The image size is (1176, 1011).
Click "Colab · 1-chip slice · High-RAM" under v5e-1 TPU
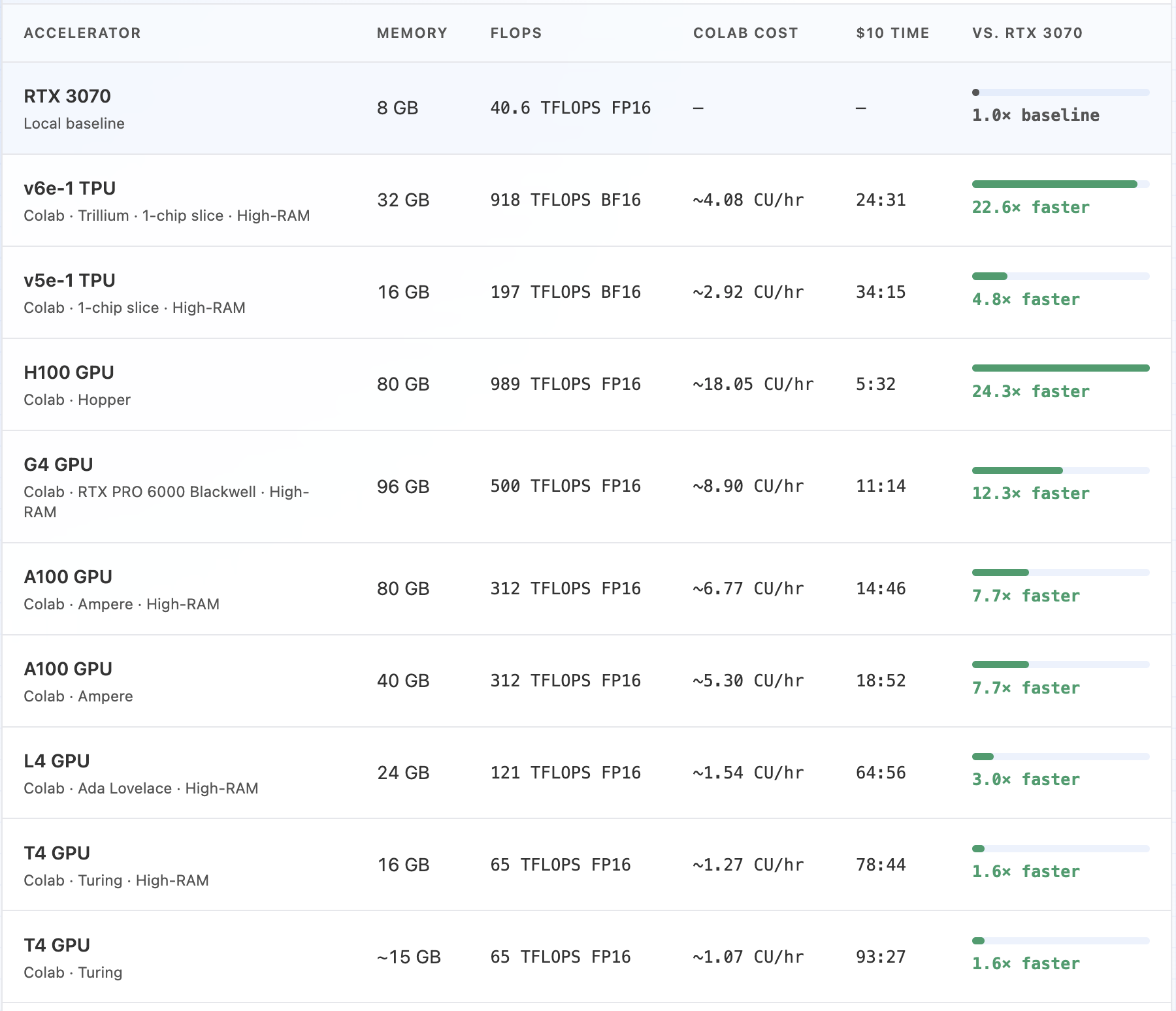click(x=135, y=308)
